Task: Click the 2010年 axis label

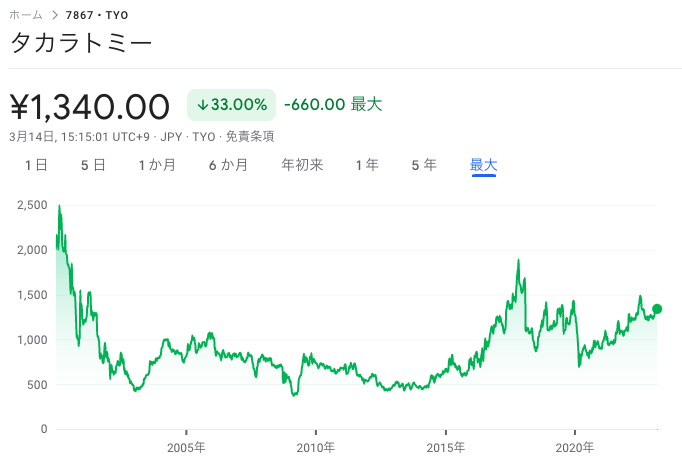Action: tap(316, 447)
